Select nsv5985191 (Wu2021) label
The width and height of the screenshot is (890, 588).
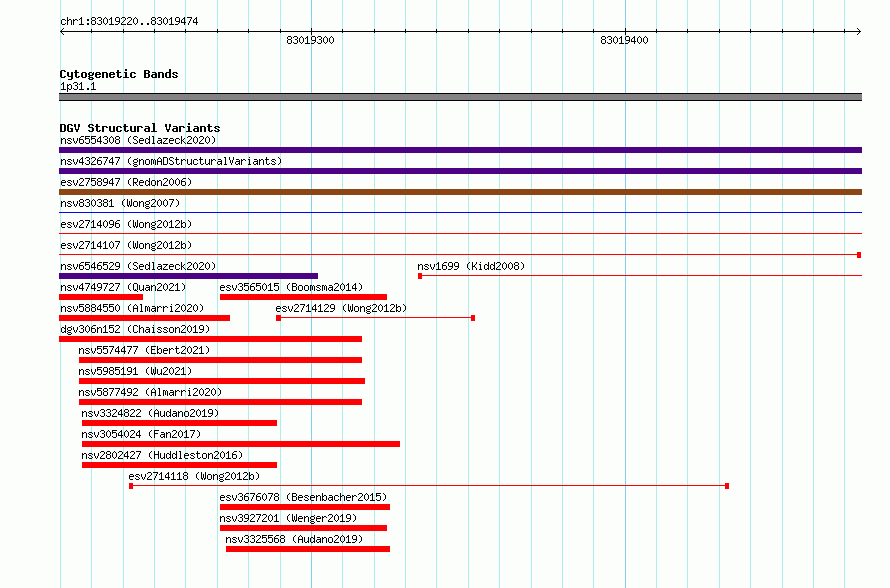(135, 371)
